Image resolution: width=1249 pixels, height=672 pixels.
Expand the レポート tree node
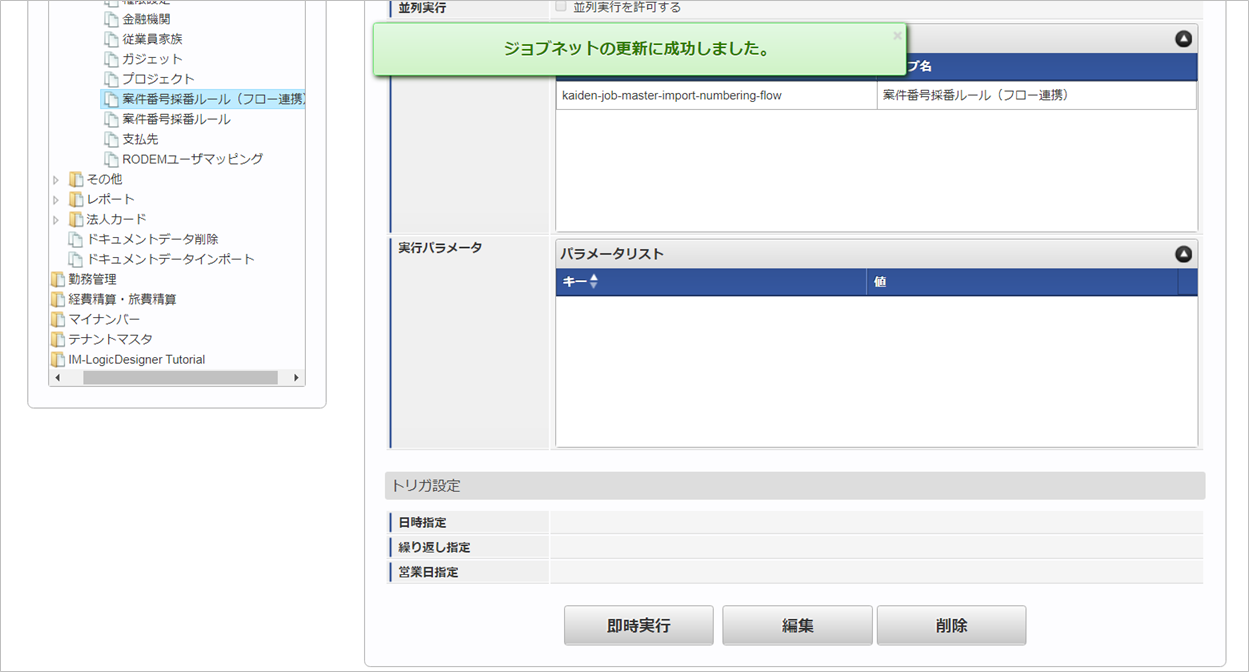pos(57,200)
